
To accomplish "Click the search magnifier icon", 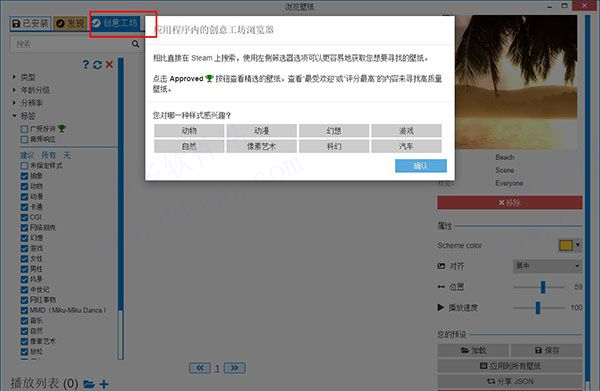I will (135, 44).
